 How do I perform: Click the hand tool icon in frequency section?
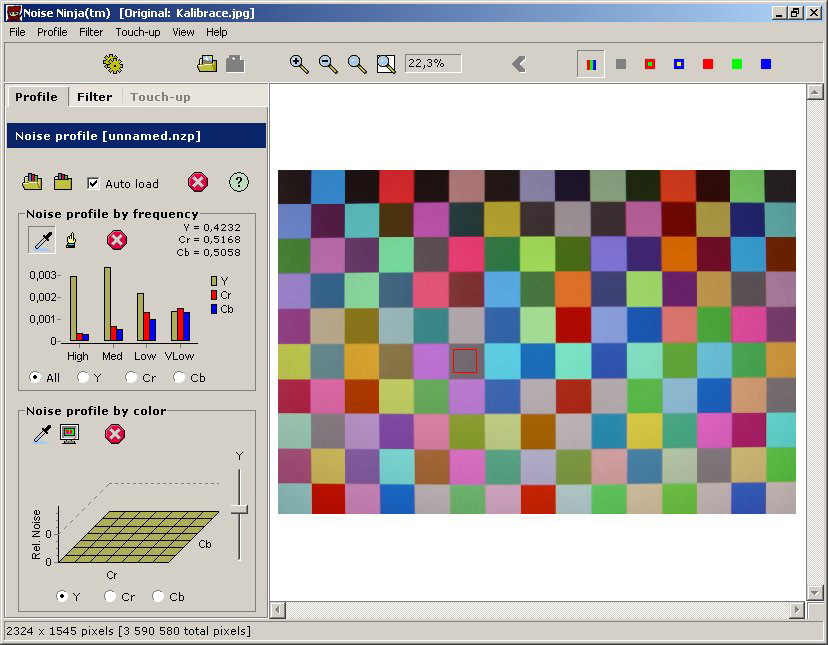[x=71, y=240]
